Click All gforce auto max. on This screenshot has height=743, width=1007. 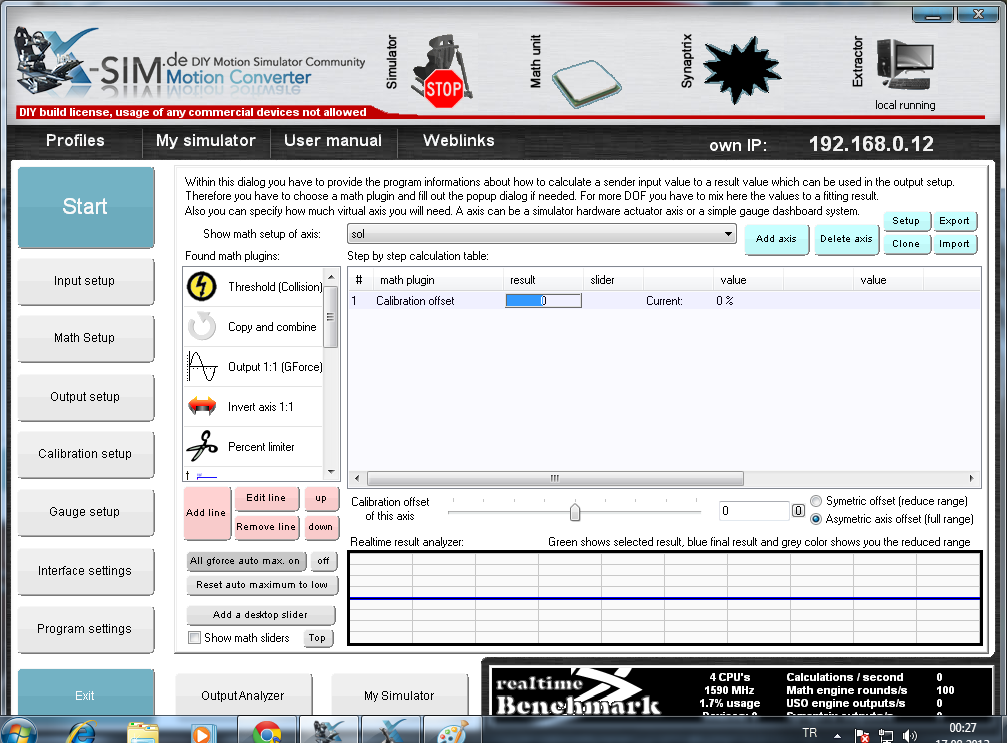(245, 561)
